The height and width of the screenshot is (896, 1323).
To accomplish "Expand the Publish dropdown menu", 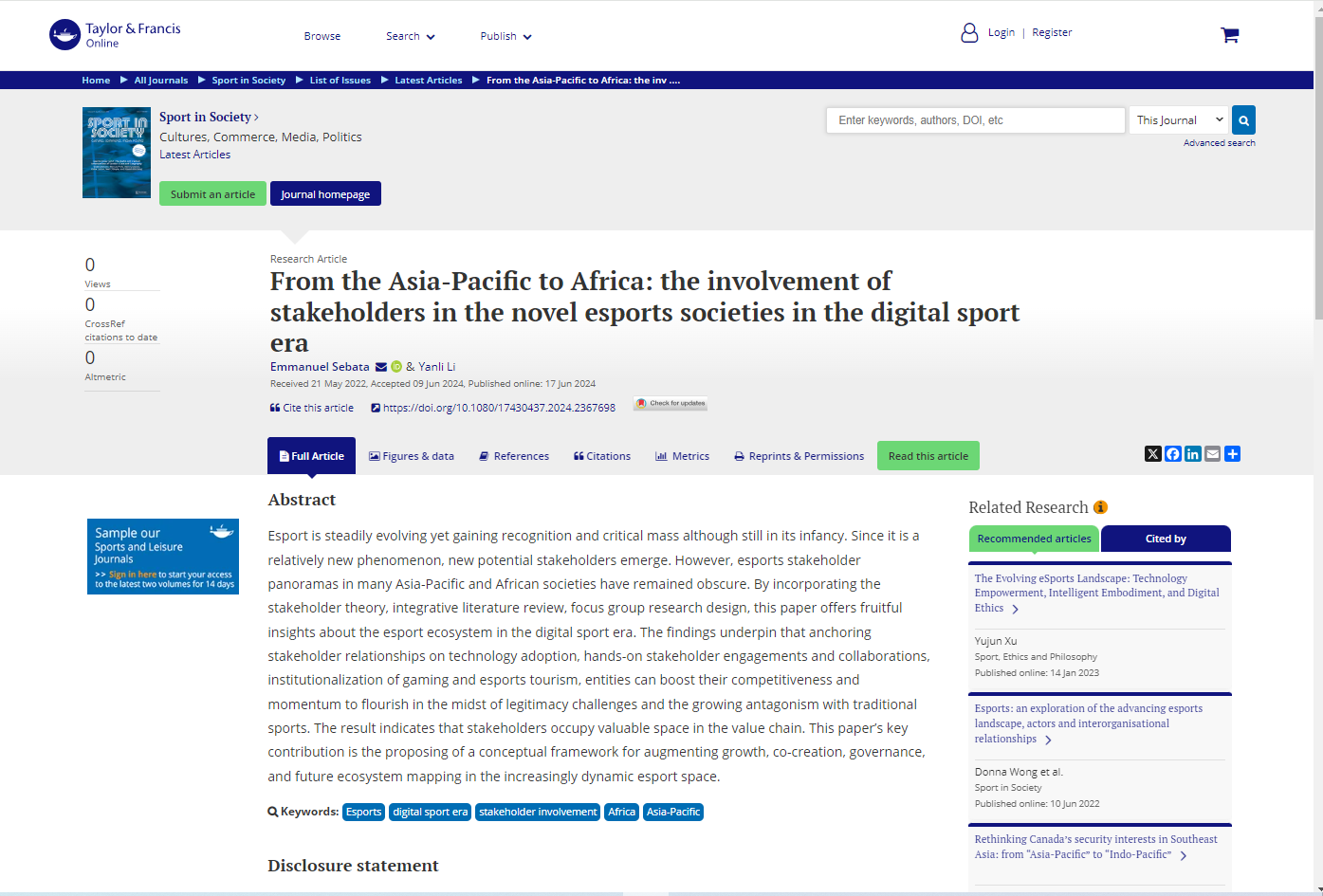I will 505,36.
